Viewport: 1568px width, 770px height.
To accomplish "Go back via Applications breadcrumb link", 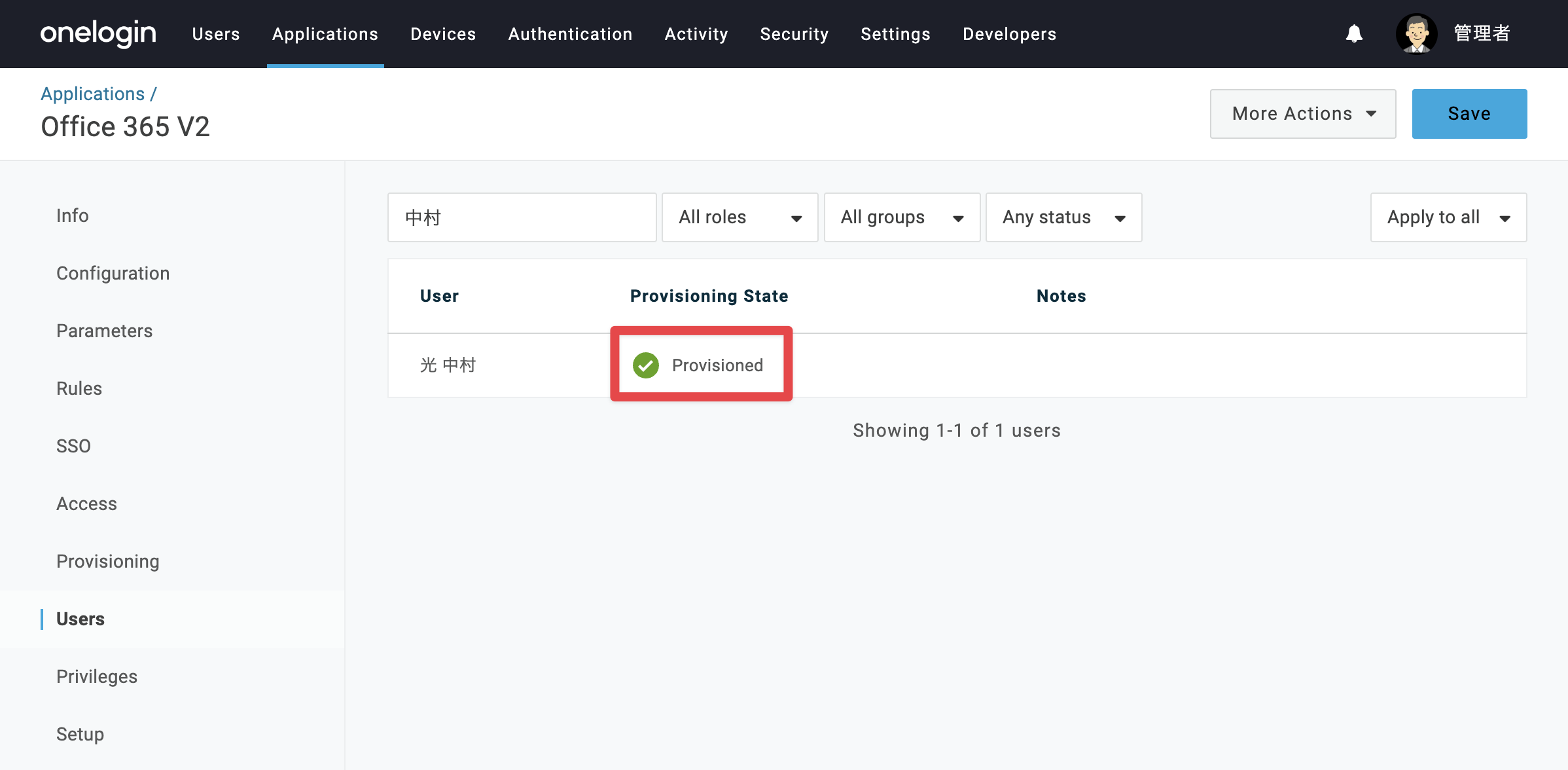I will pos(92,94).
